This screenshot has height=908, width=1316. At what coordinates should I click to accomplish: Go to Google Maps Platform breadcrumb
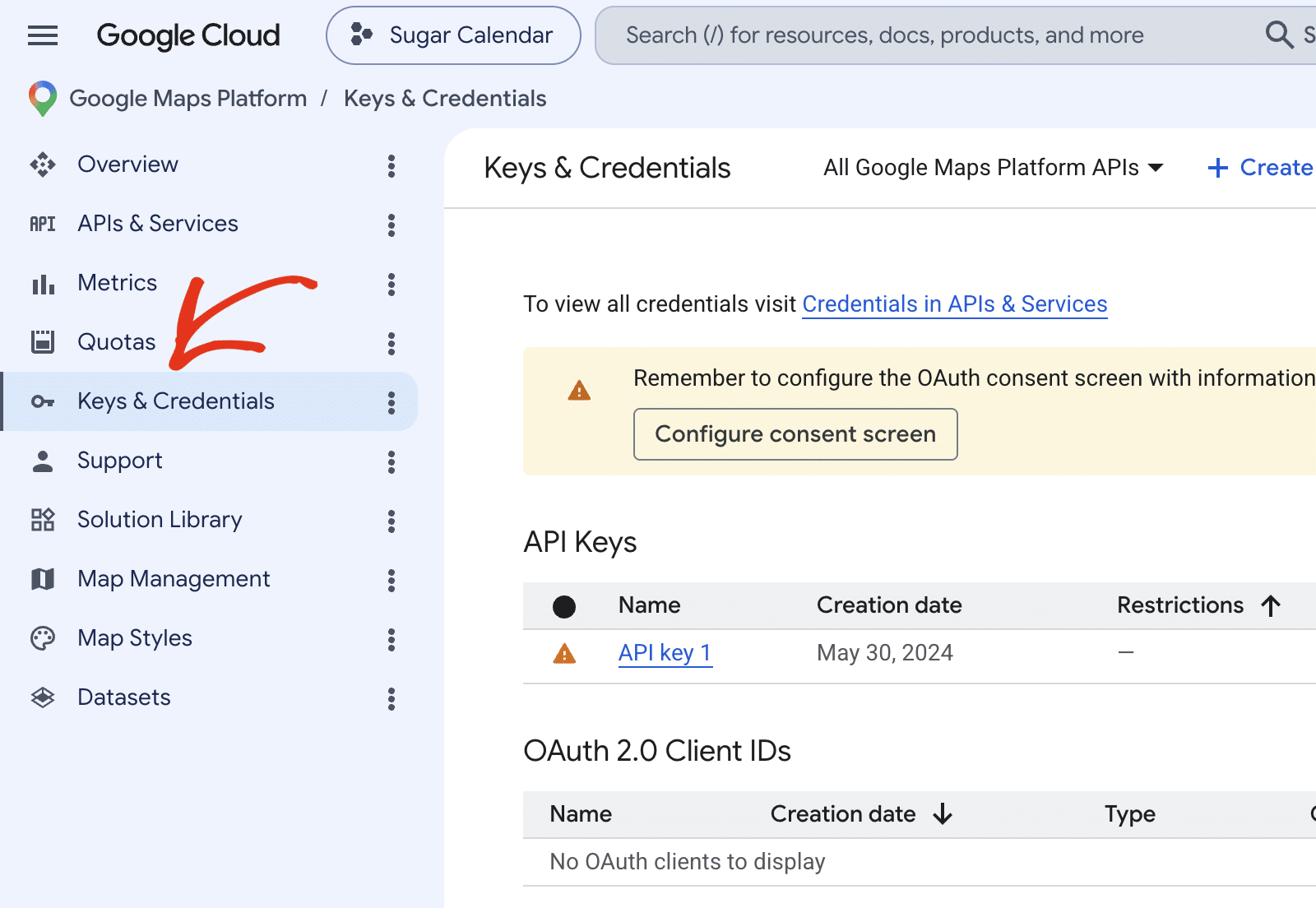(188, 99)
